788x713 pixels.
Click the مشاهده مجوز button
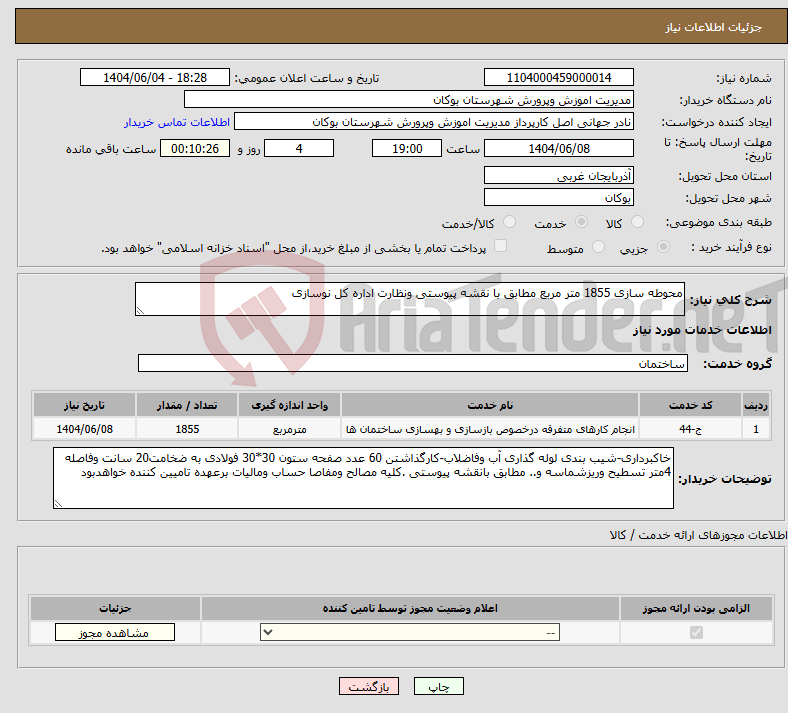tap(115, 632)
